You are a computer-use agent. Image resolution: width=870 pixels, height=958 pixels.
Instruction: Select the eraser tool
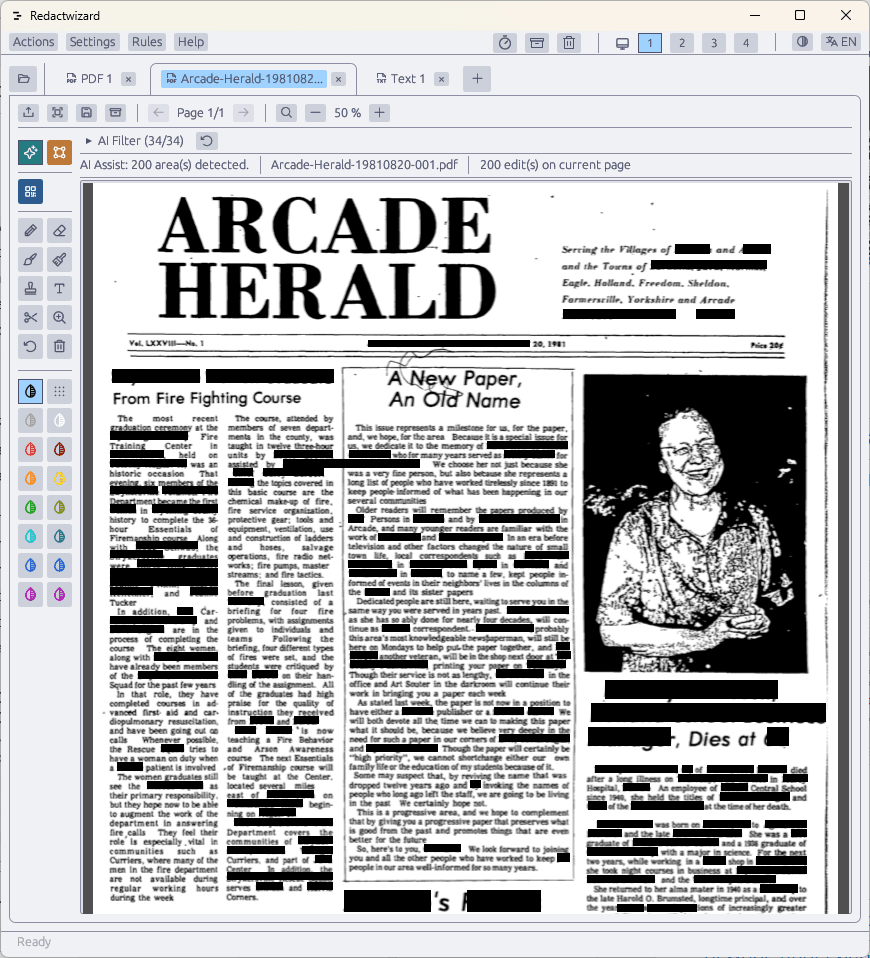click(x=59, y=231)
